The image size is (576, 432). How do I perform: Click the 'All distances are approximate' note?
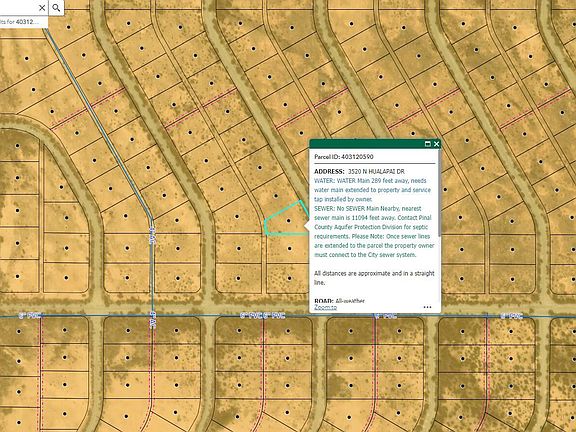(374, 278)
